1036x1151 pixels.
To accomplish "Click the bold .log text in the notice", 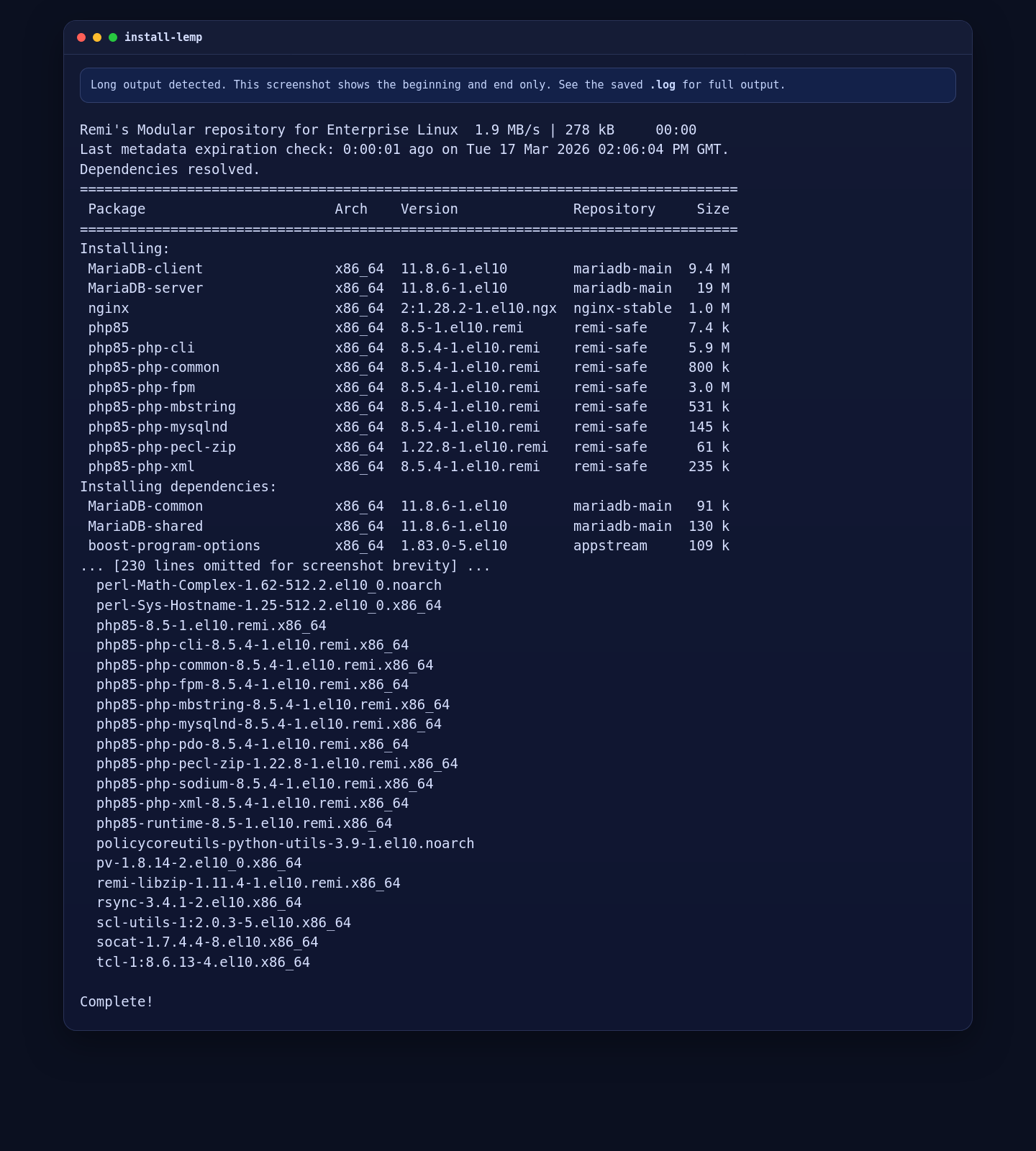I will click(663, 85).
